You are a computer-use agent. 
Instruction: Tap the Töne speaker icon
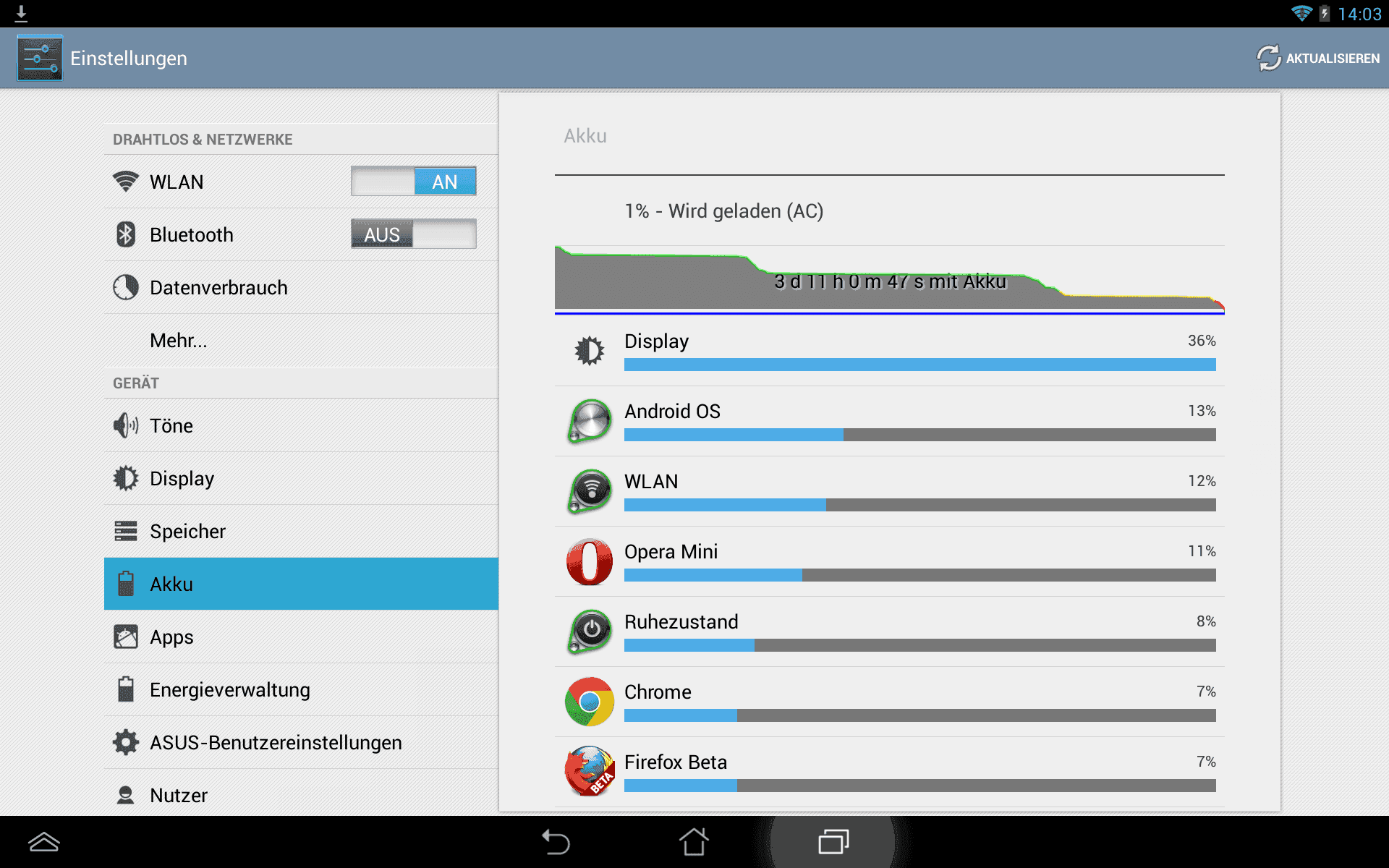(126, 425)
